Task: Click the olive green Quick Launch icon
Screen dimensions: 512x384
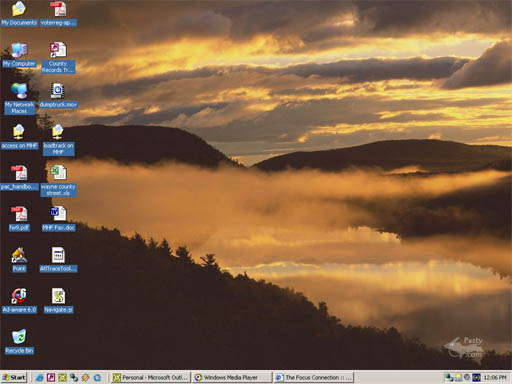Action: pyautogui.click(x=62, y=377)
